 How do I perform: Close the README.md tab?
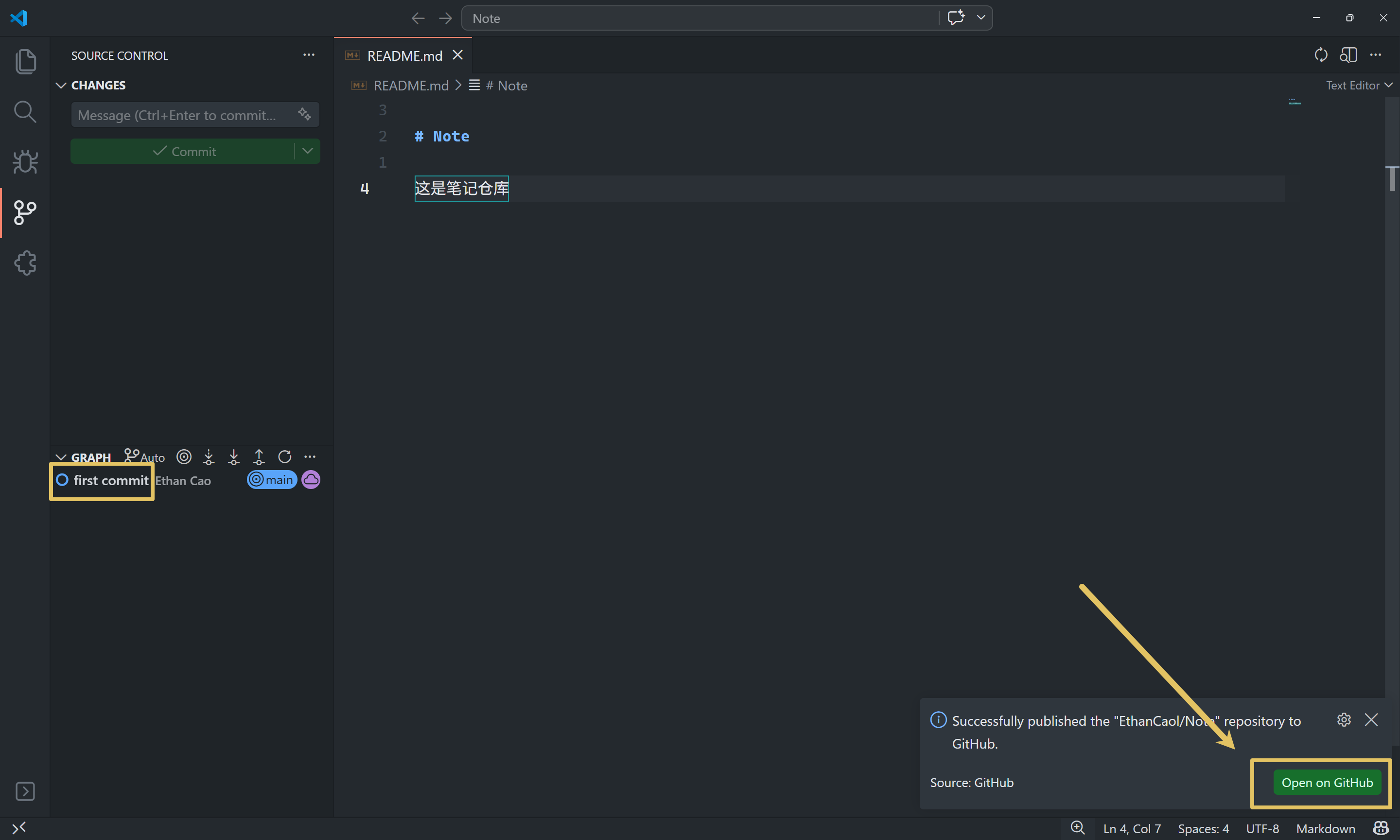(458, 55)
